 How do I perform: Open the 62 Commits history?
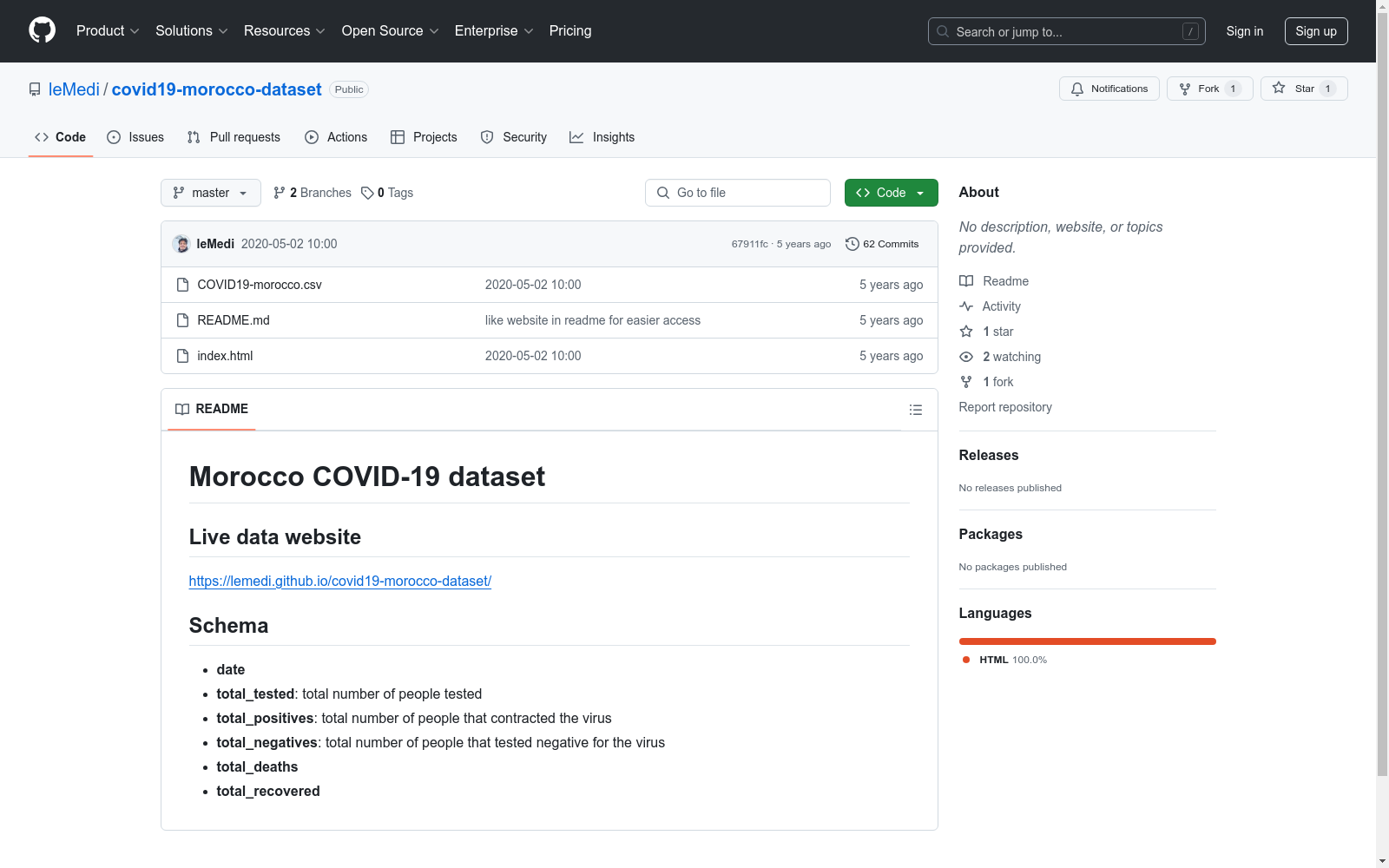tap(882, 244)
